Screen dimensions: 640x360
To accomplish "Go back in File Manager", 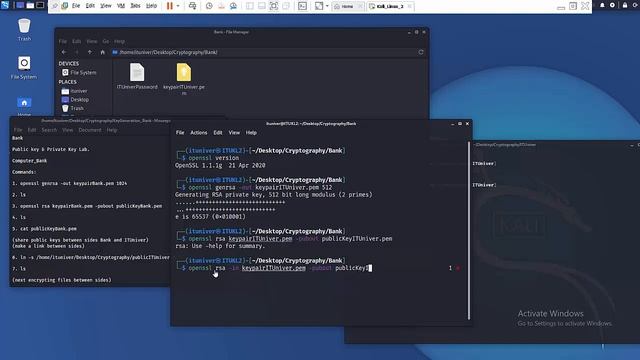I will pos(64,52).
